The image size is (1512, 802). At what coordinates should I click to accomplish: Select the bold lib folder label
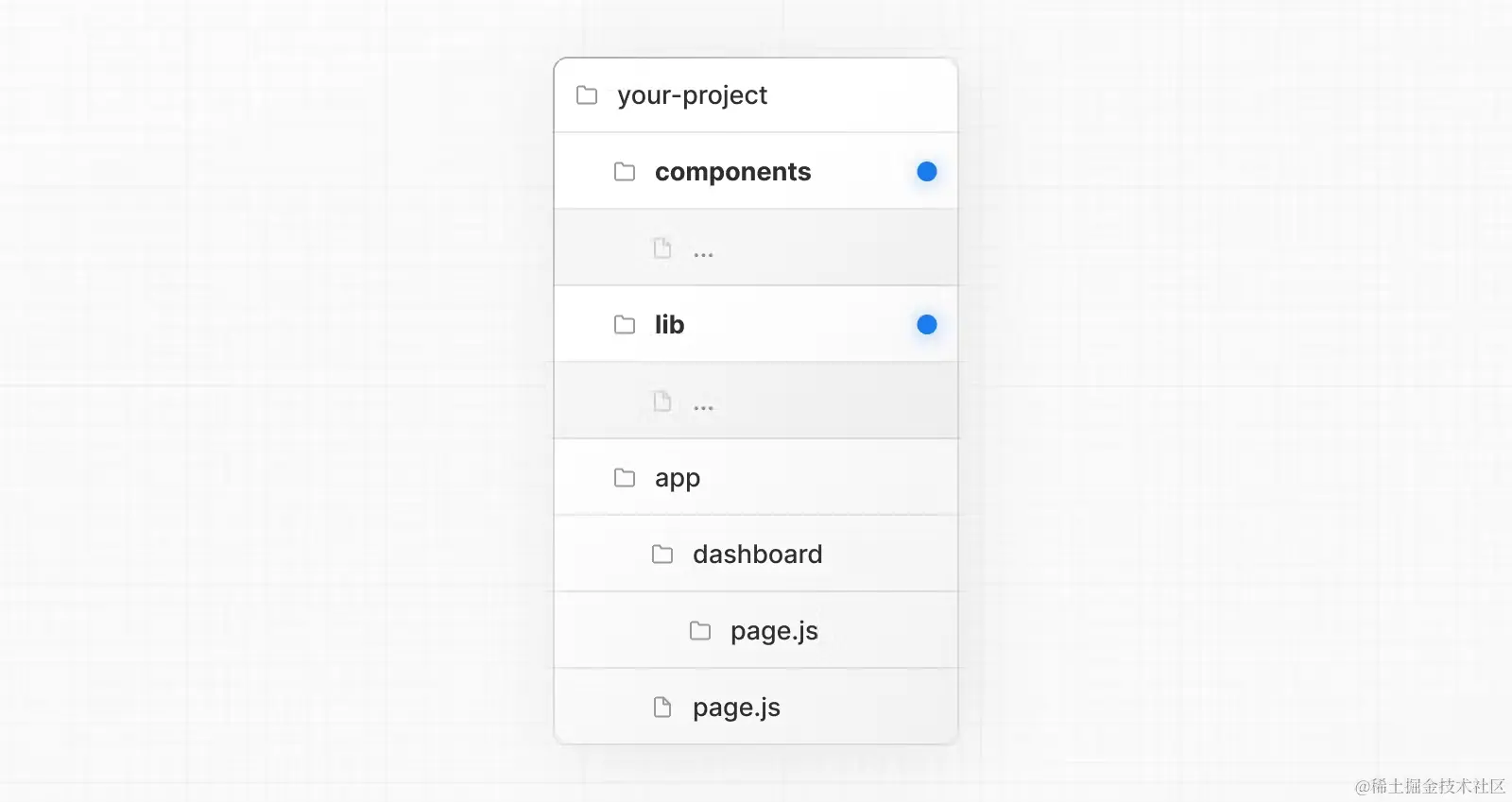(x=670, y=325)
